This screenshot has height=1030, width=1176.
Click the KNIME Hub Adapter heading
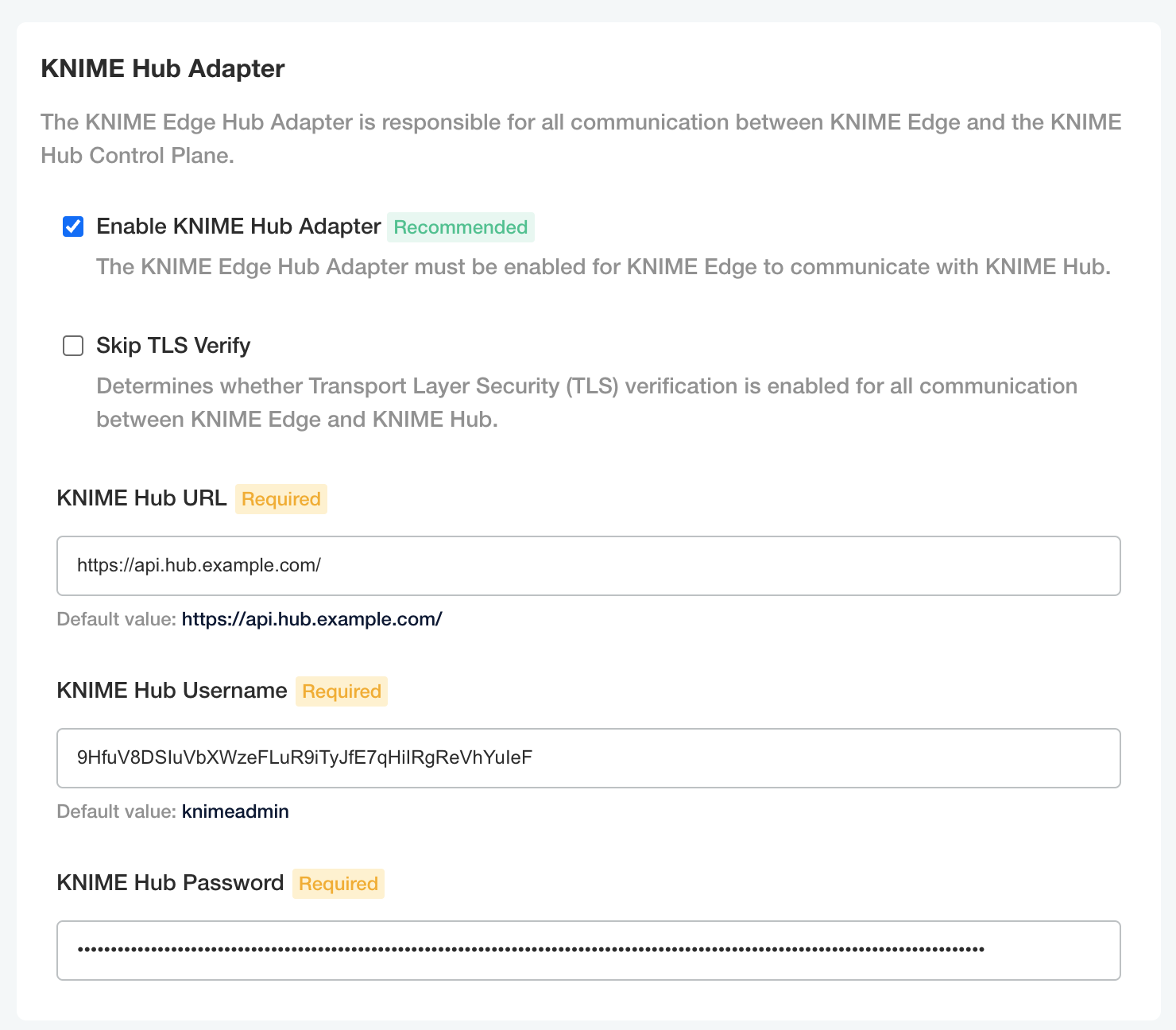pyautogui.click(x=163, y=68)
